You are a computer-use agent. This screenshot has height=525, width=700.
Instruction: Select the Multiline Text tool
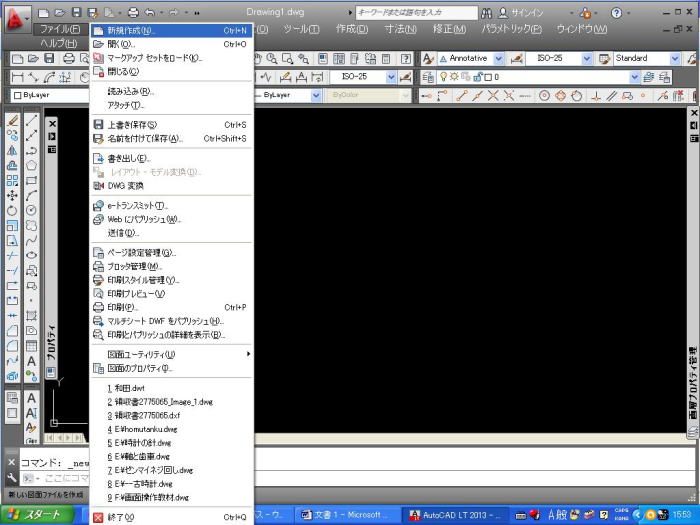click(x=31, y=361)
